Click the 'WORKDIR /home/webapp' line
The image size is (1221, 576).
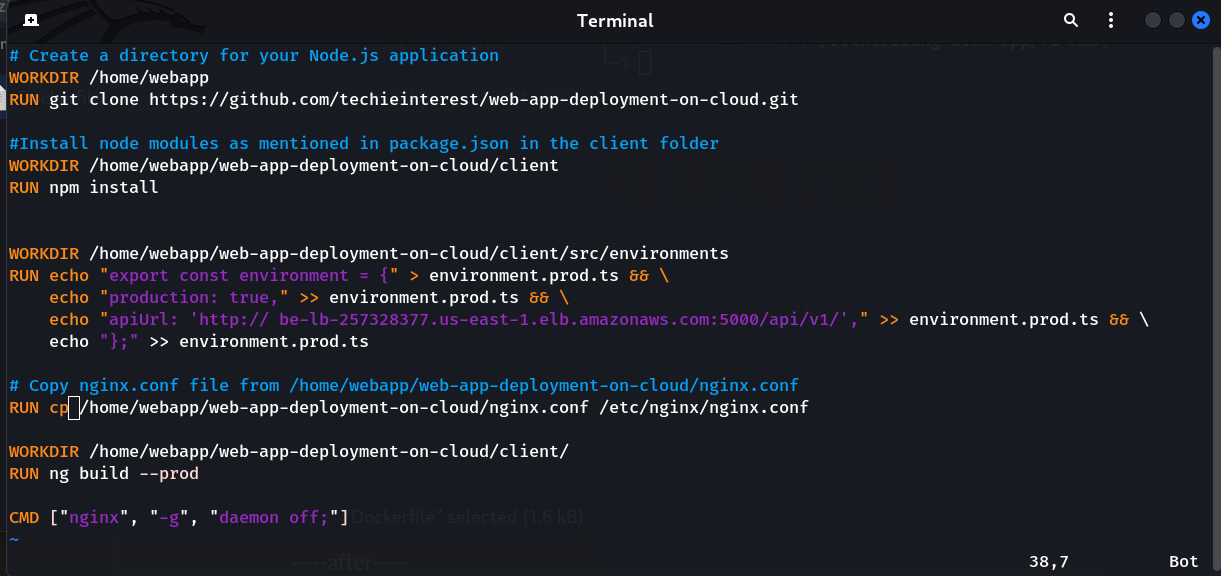(x=109, y=77)
